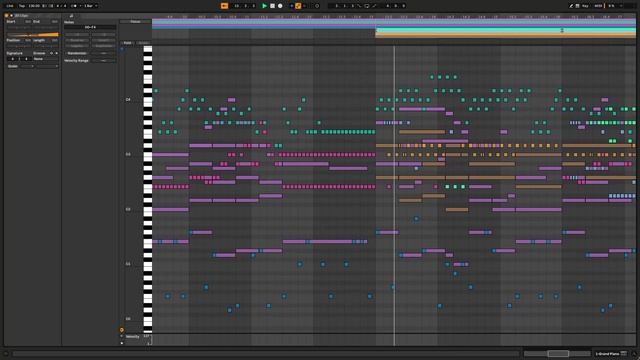
Task: Click the note range field D0-F4
Action: coord(90,27)
